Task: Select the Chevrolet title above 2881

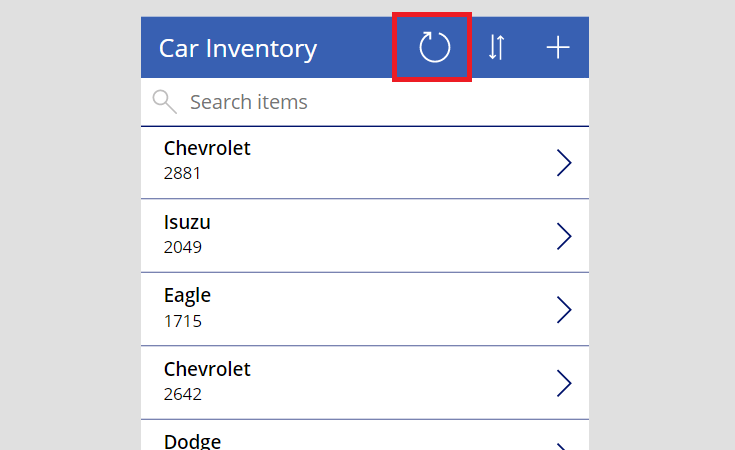Action: [x=207, y=148]
